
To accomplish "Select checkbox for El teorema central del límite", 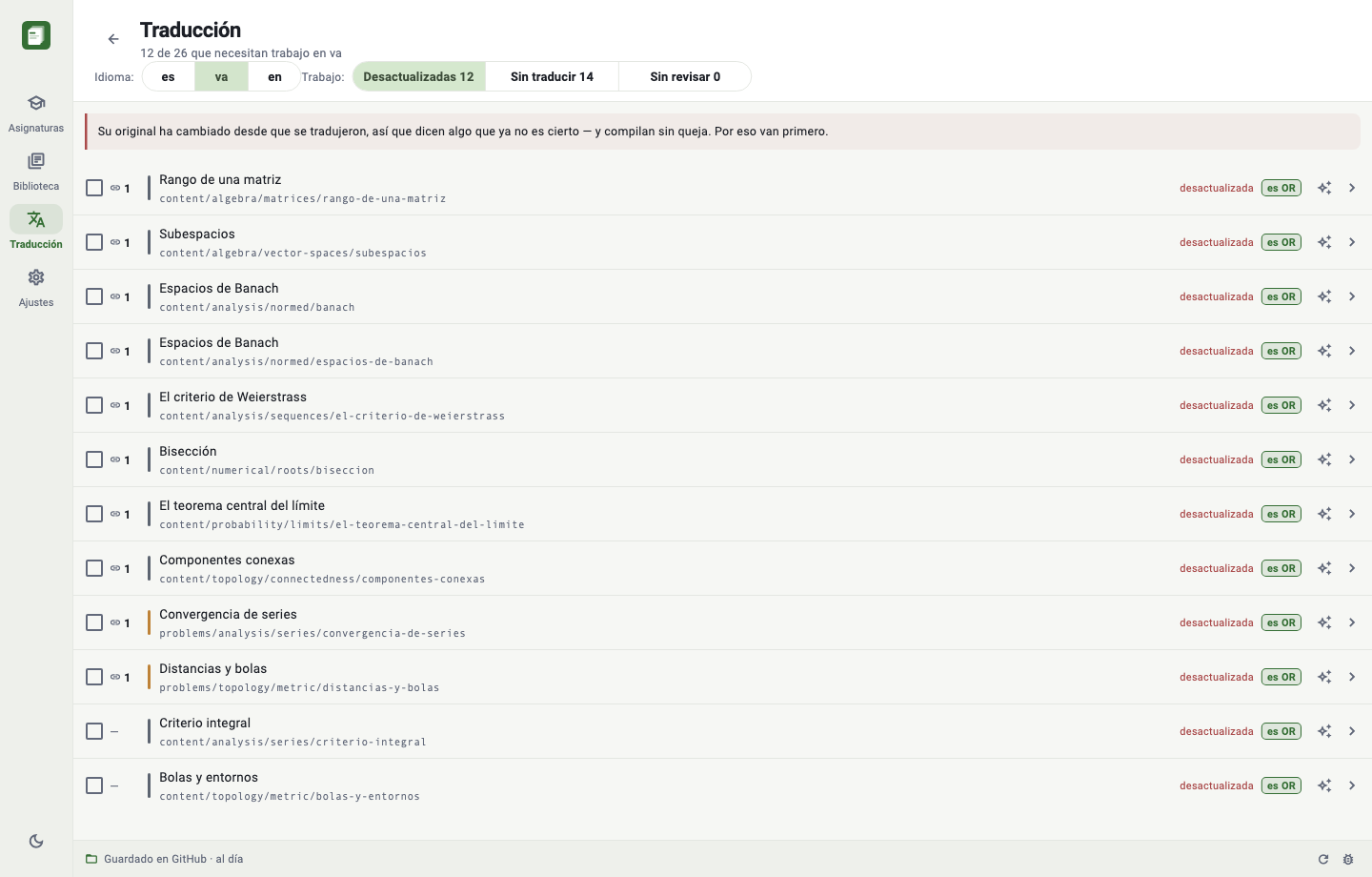I will pos(94,514).
